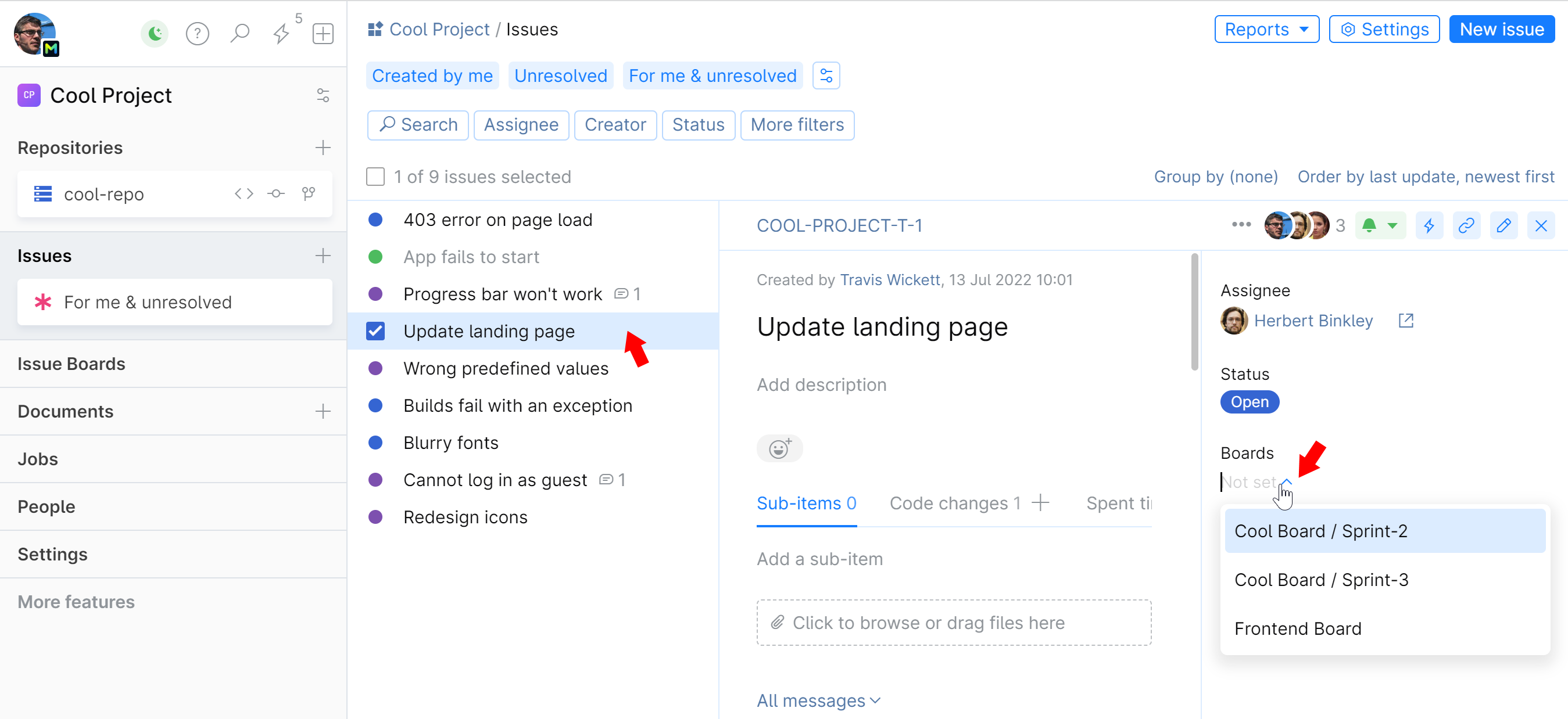
Task: Add a reaction with the emoji icon
Action: coord(779,448)
